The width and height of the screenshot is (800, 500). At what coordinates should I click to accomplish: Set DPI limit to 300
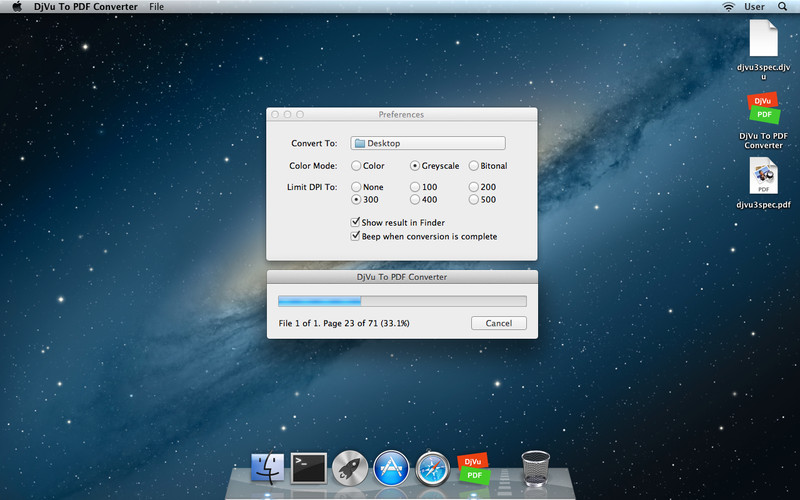click(x=356, y=200)
